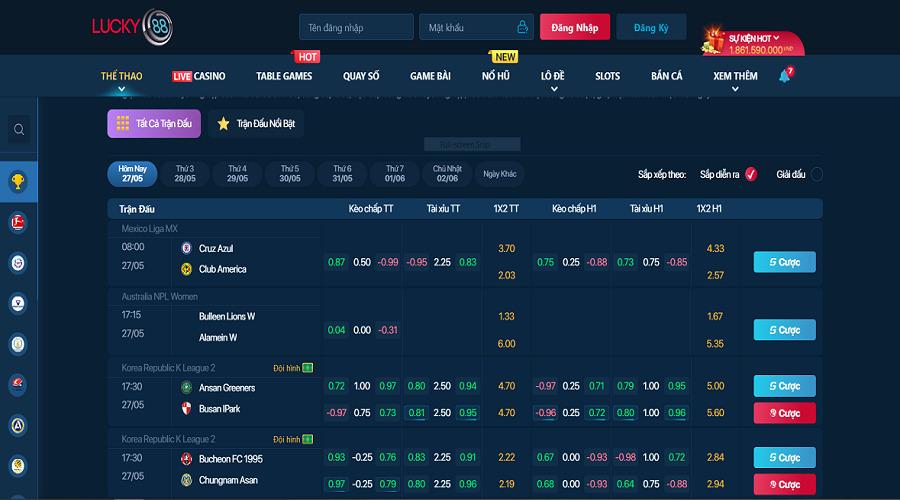Click Cược button for Bulleen Lions W match
Viewport: 900px width, 500px height.
pyautogui.click(x=785, y=330)
